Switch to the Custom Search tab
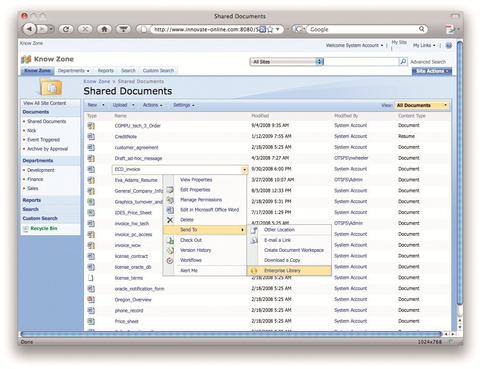Image resolution: width=480 pixels, height=369 pixels. [158, 71]
